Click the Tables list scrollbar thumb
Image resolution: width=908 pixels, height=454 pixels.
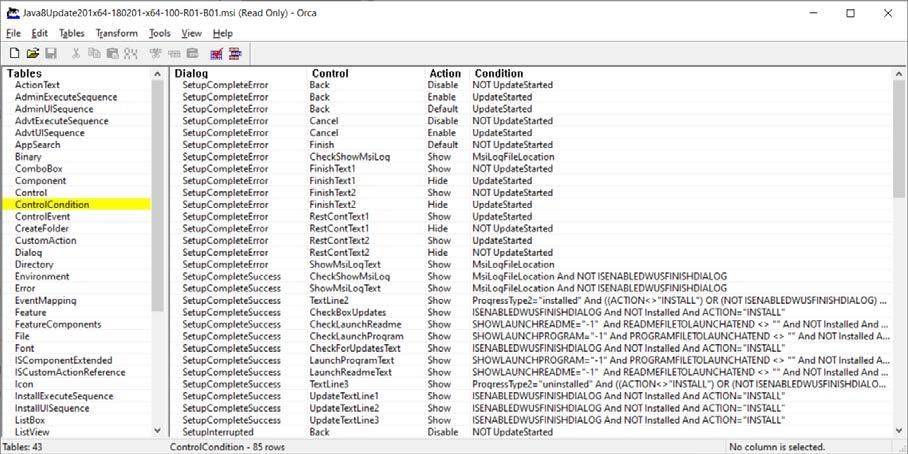[x=158, y=195]
